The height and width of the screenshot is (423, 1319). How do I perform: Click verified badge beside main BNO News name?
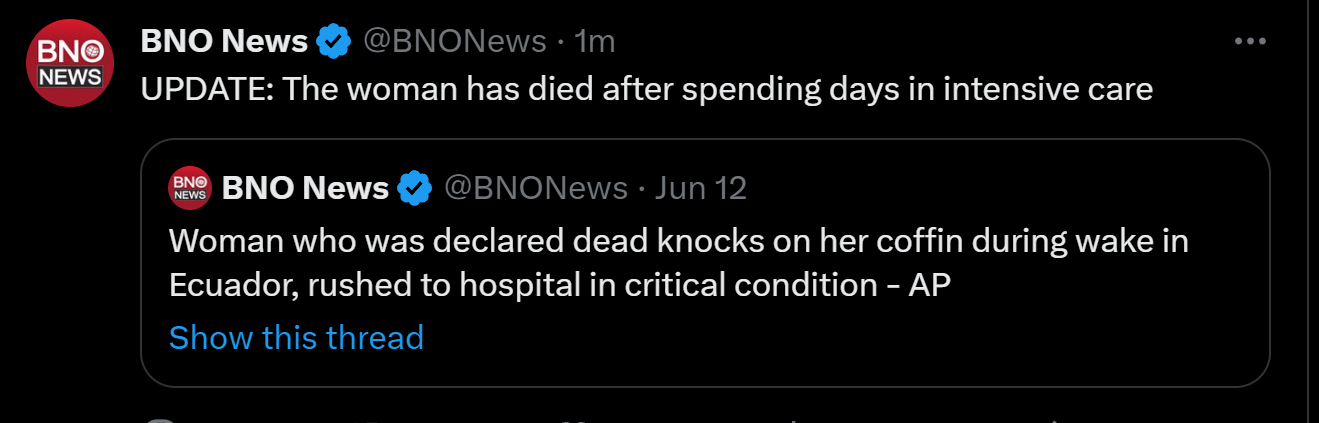(334, 41)
